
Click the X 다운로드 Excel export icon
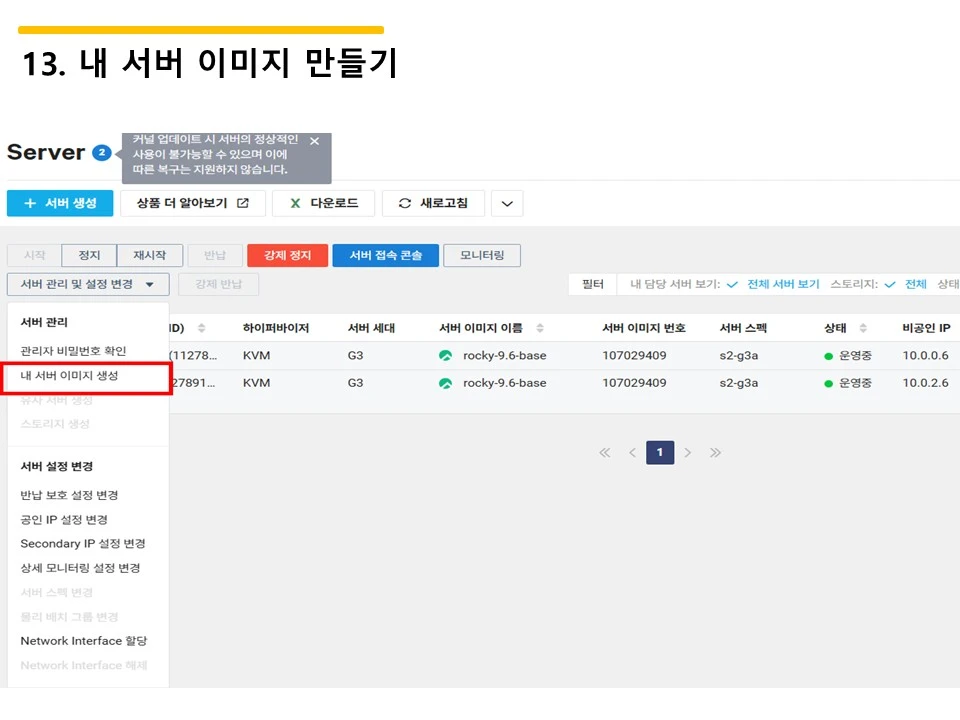[x=295, y=203]
